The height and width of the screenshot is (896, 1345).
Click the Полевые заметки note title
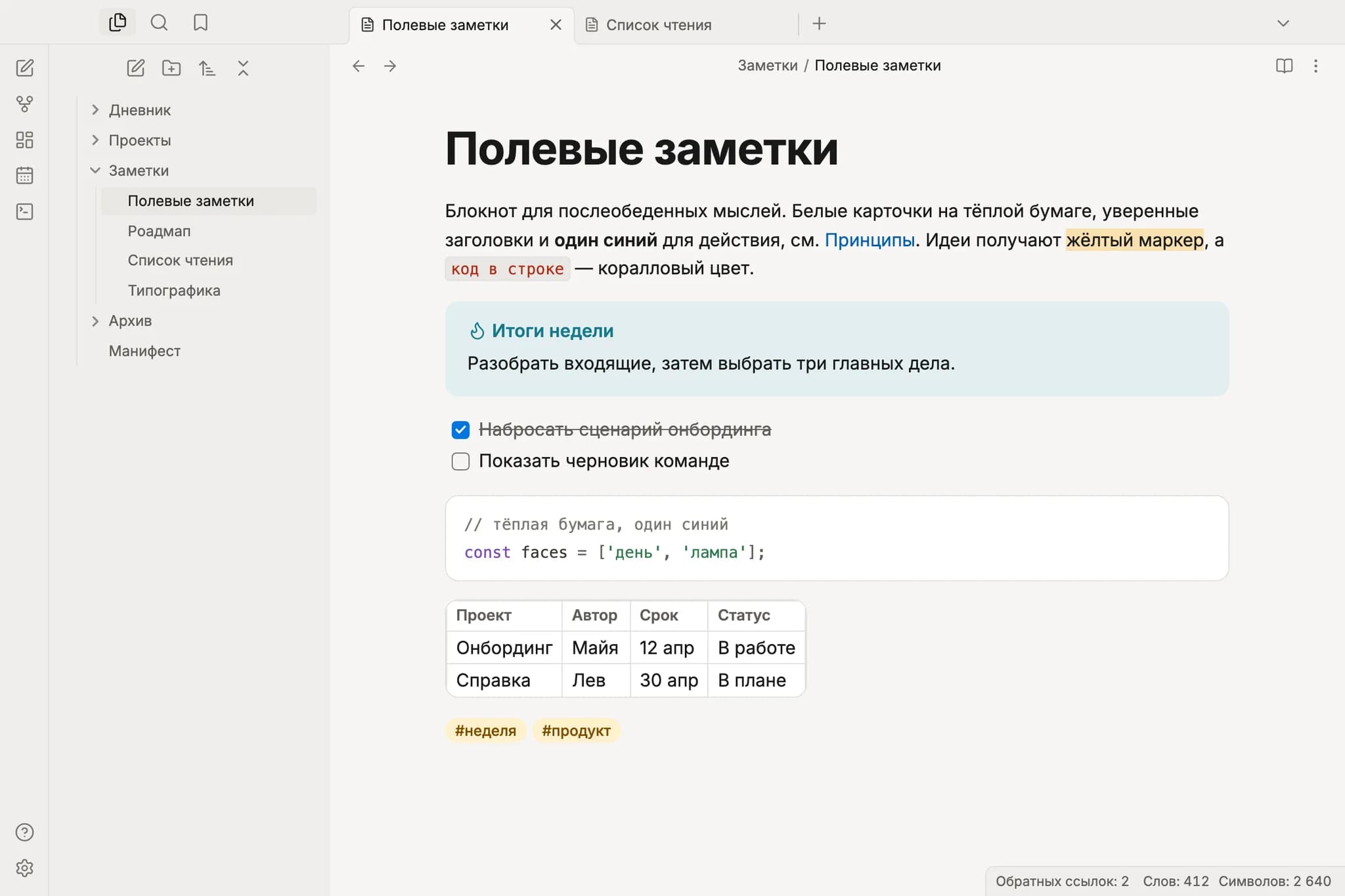coord(642,149)
